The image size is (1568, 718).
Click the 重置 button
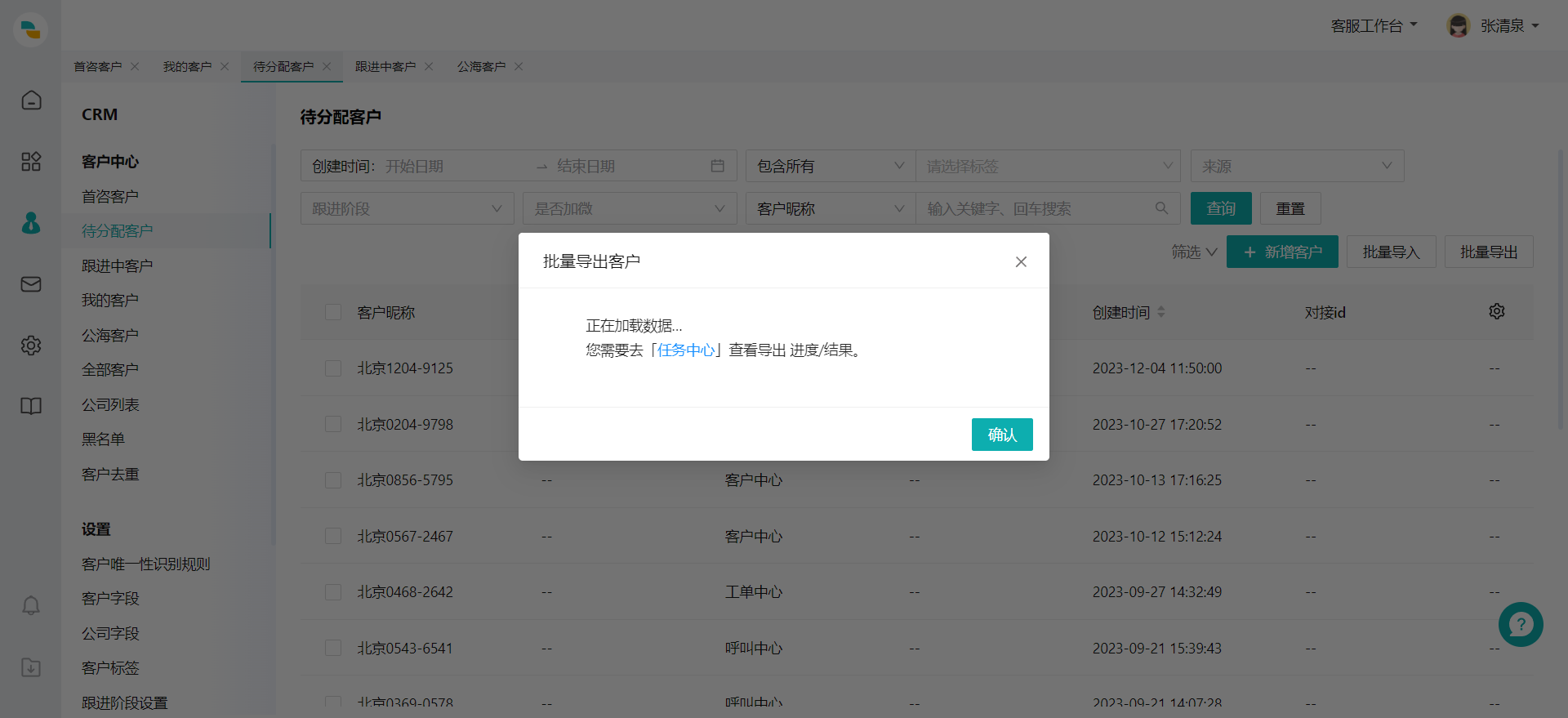(1290, 208)
